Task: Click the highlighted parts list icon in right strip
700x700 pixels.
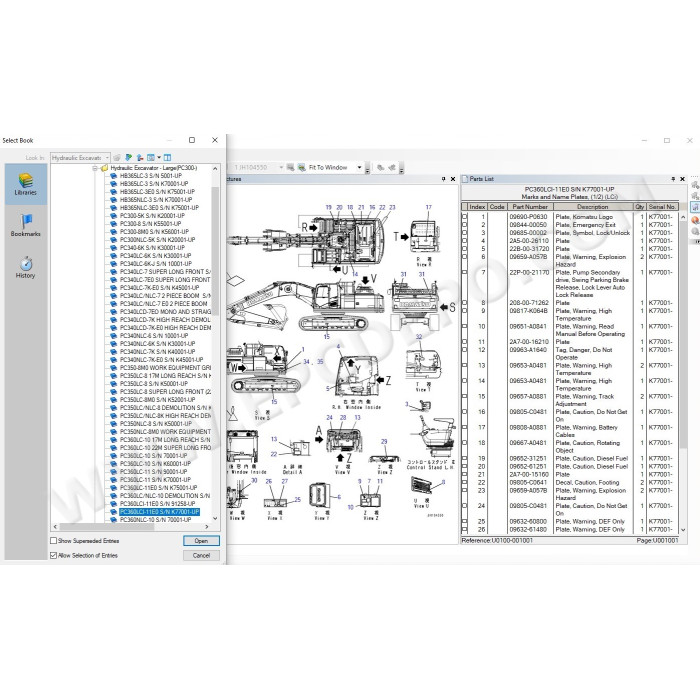Action: click(x=695, y=207)
